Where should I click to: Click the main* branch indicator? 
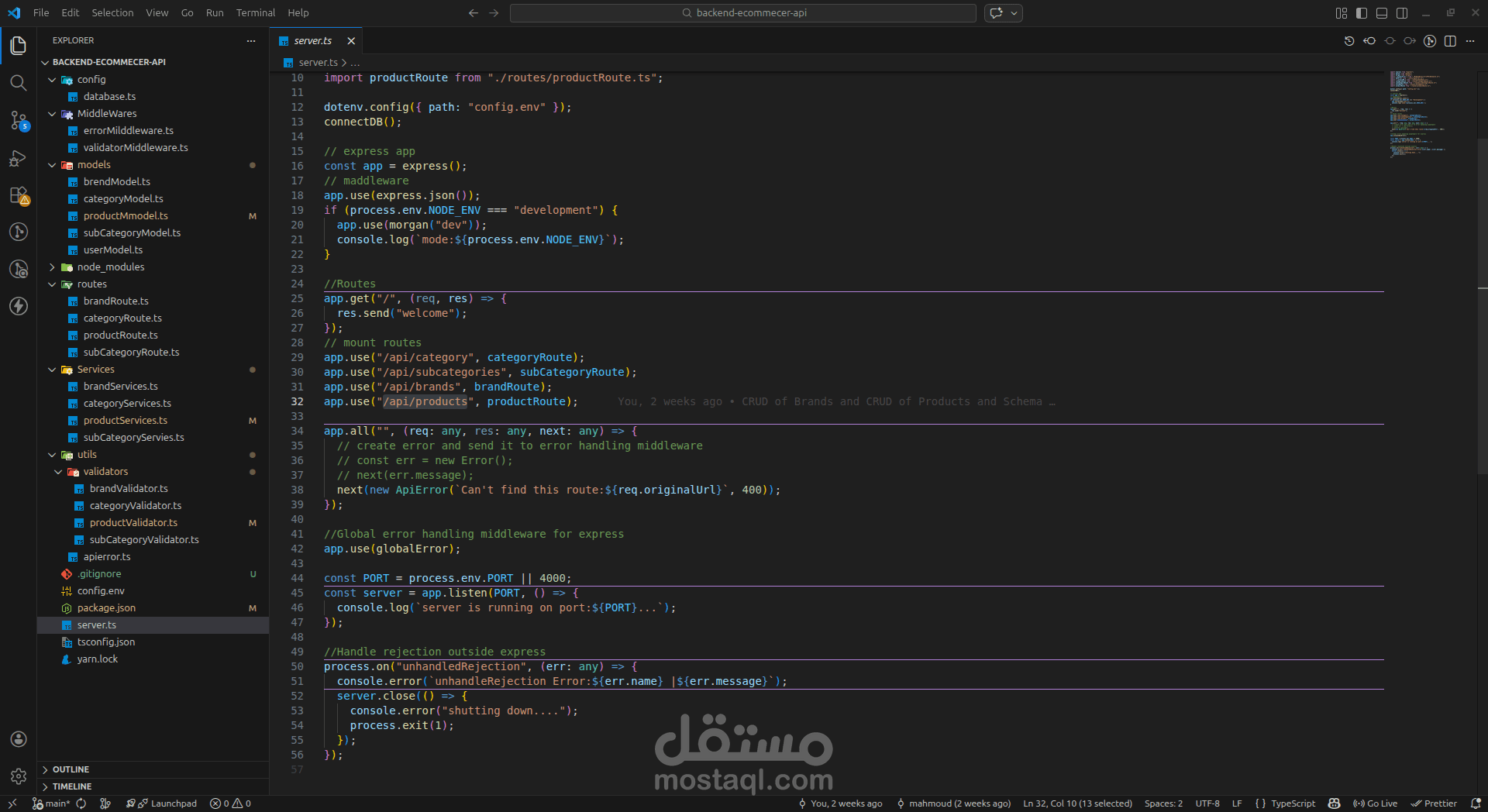tap(50, 803)
